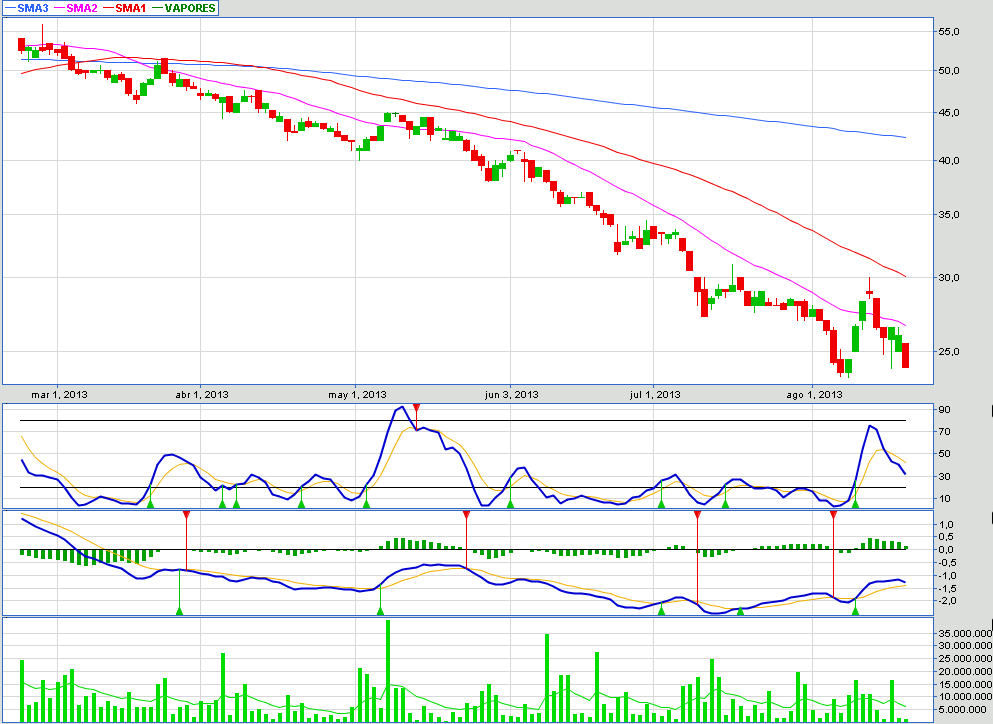Select the last red sell marker in MACD panel
993x724 pixels.
[x=833, y=514]
